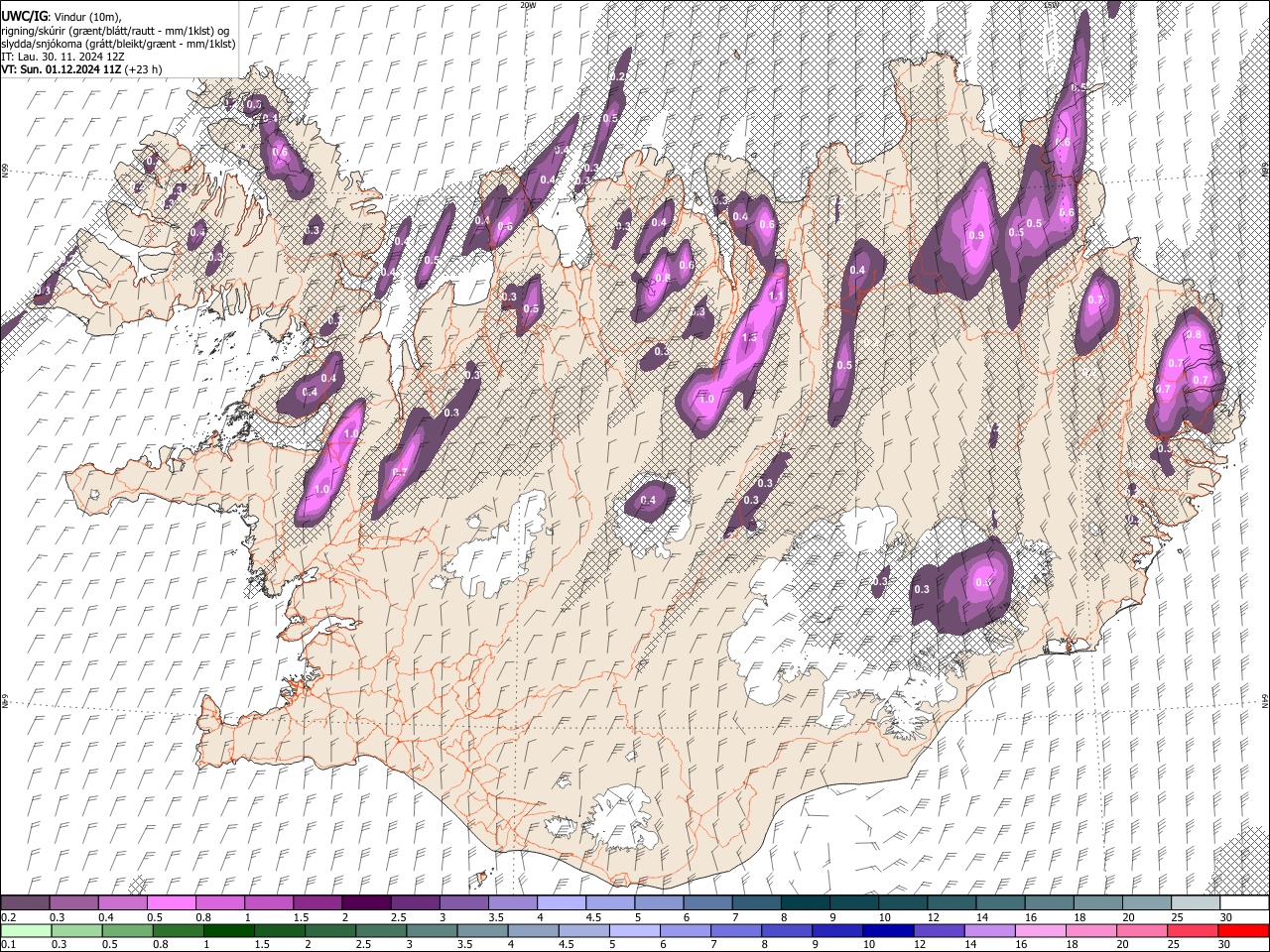Click the '0.9' precipitation value on the map
This screenshot has height=952, width=1270.
coord(976,235)
